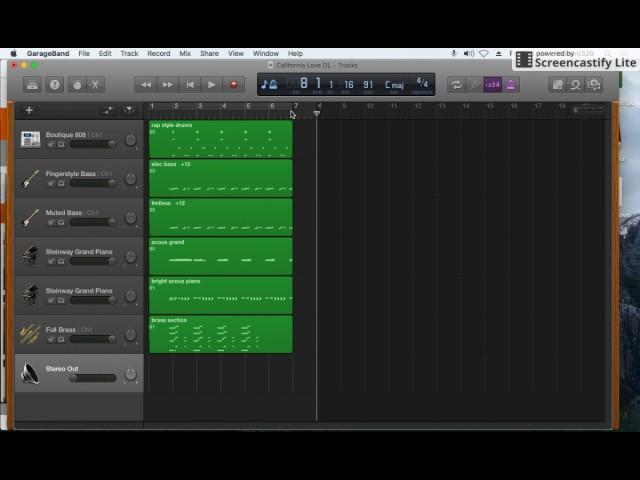Open the Edit menu
This screenshot has width=640, height=480.
point(105,53)
